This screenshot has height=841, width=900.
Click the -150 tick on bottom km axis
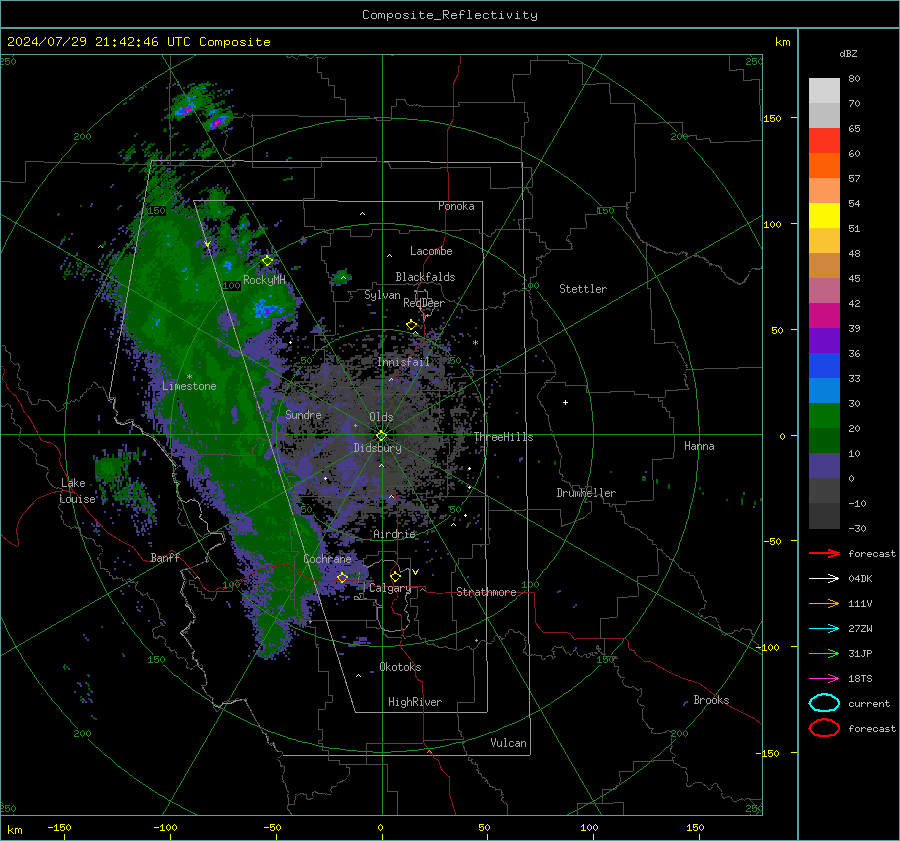point(59,827)
